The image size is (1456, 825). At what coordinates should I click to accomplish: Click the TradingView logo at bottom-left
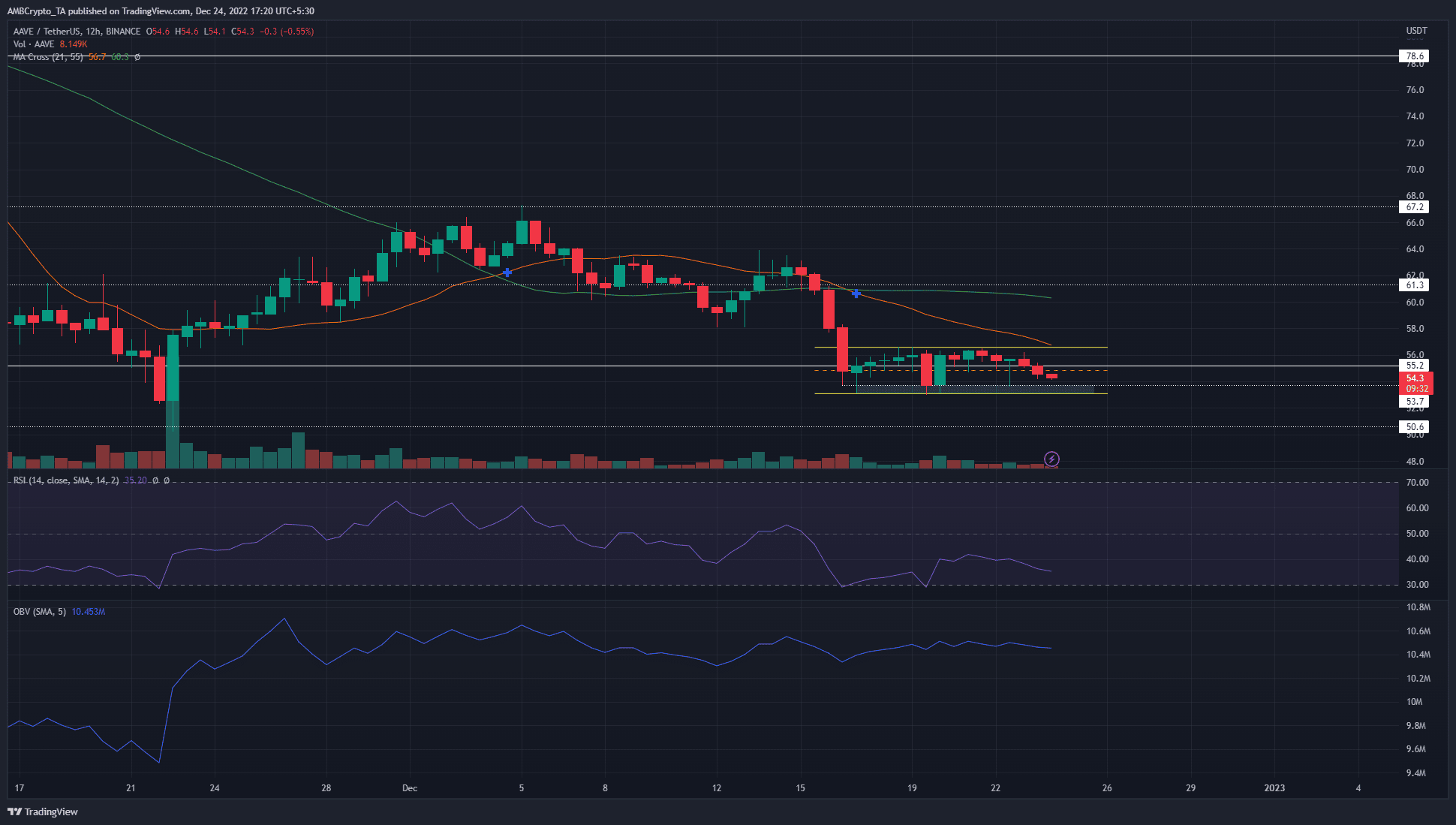click(43, 811)
